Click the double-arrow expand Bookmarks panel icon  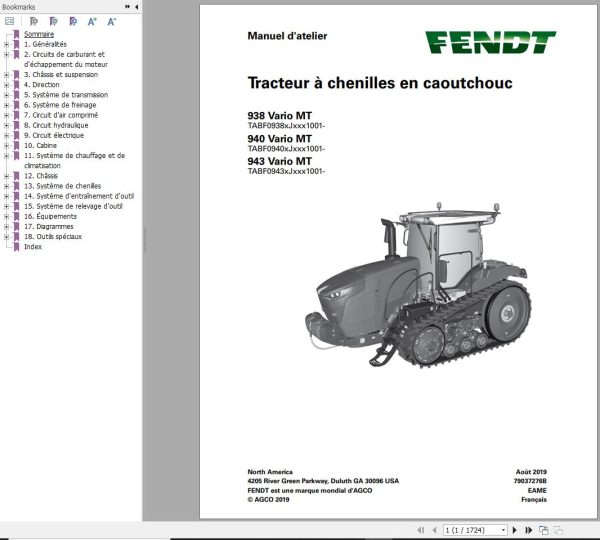[x=127, y=7]
